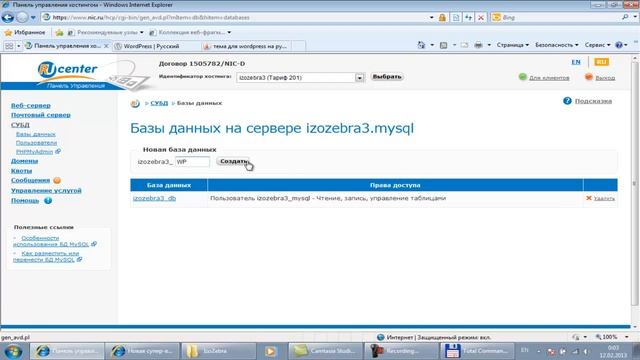The width and height of the screenshot is (640, 360).
Task: Click the media player taskbar icon
Action: (x=270, y=351)
